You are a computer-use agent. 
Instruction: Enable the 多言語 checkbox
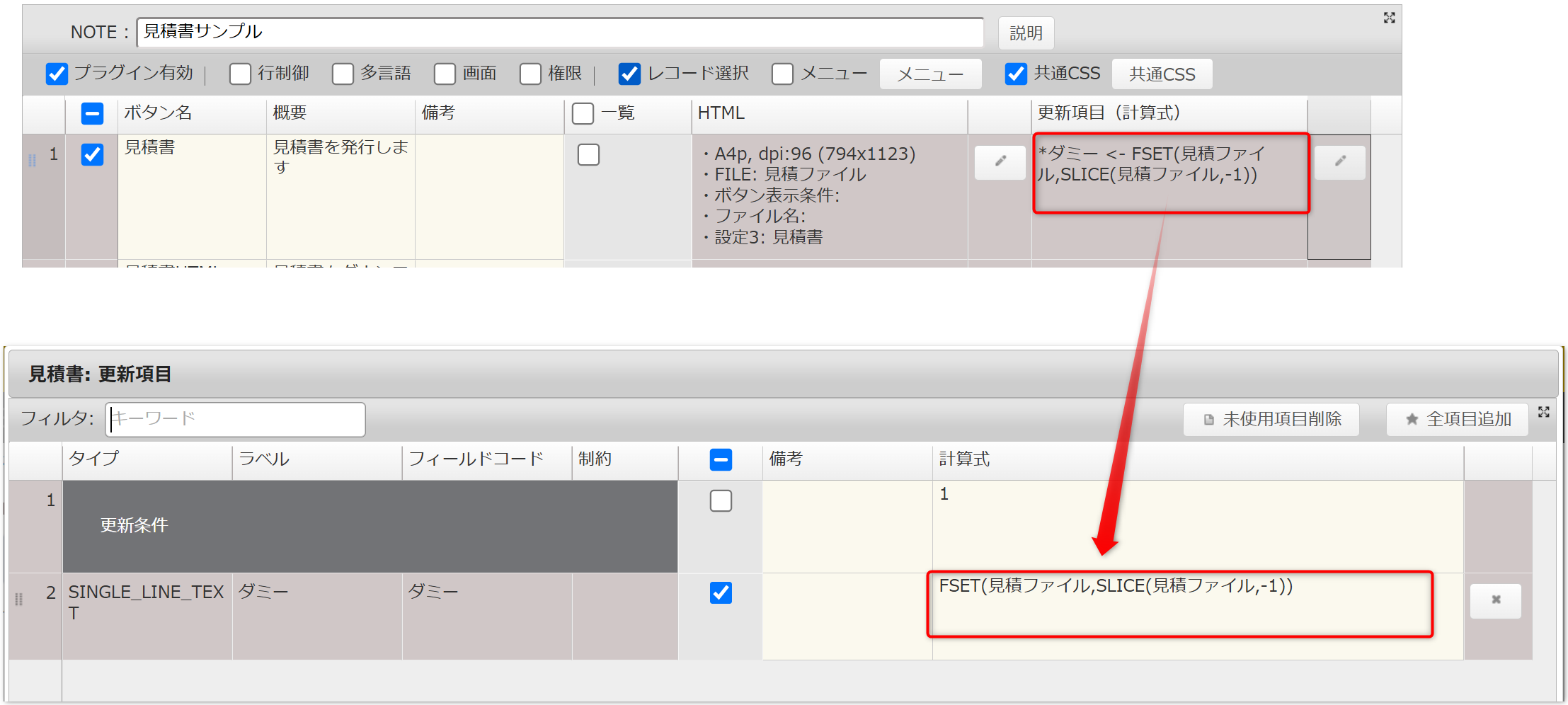(x=343, y=74)
